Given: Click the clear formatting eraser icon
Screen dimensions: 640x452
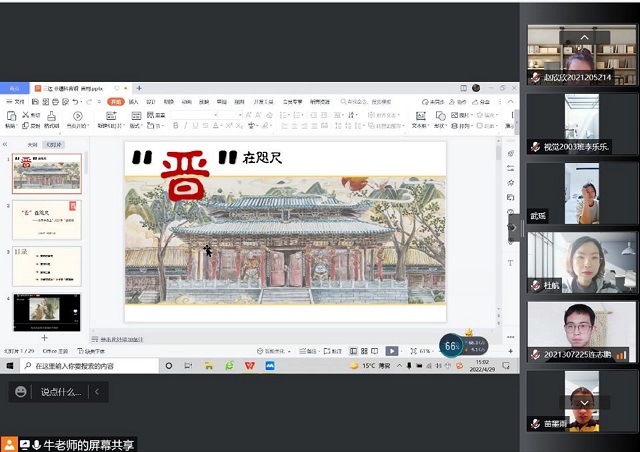Looking at the screenshot, I should (x=269, y=115).
